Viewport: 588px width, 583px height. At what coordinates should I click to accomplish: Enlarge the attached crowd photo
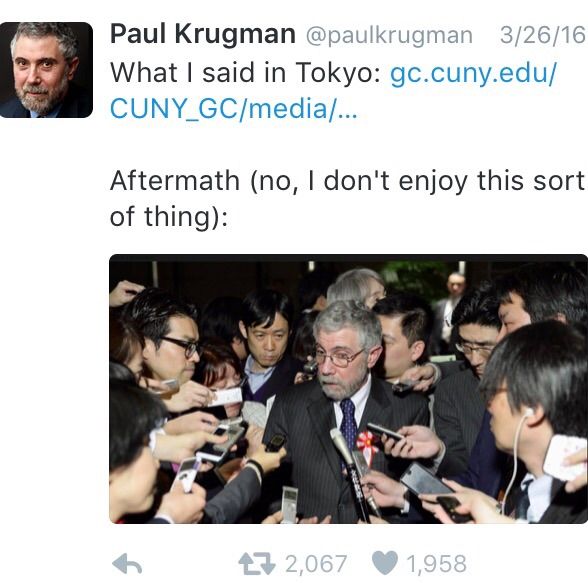[x=348, y=389]
